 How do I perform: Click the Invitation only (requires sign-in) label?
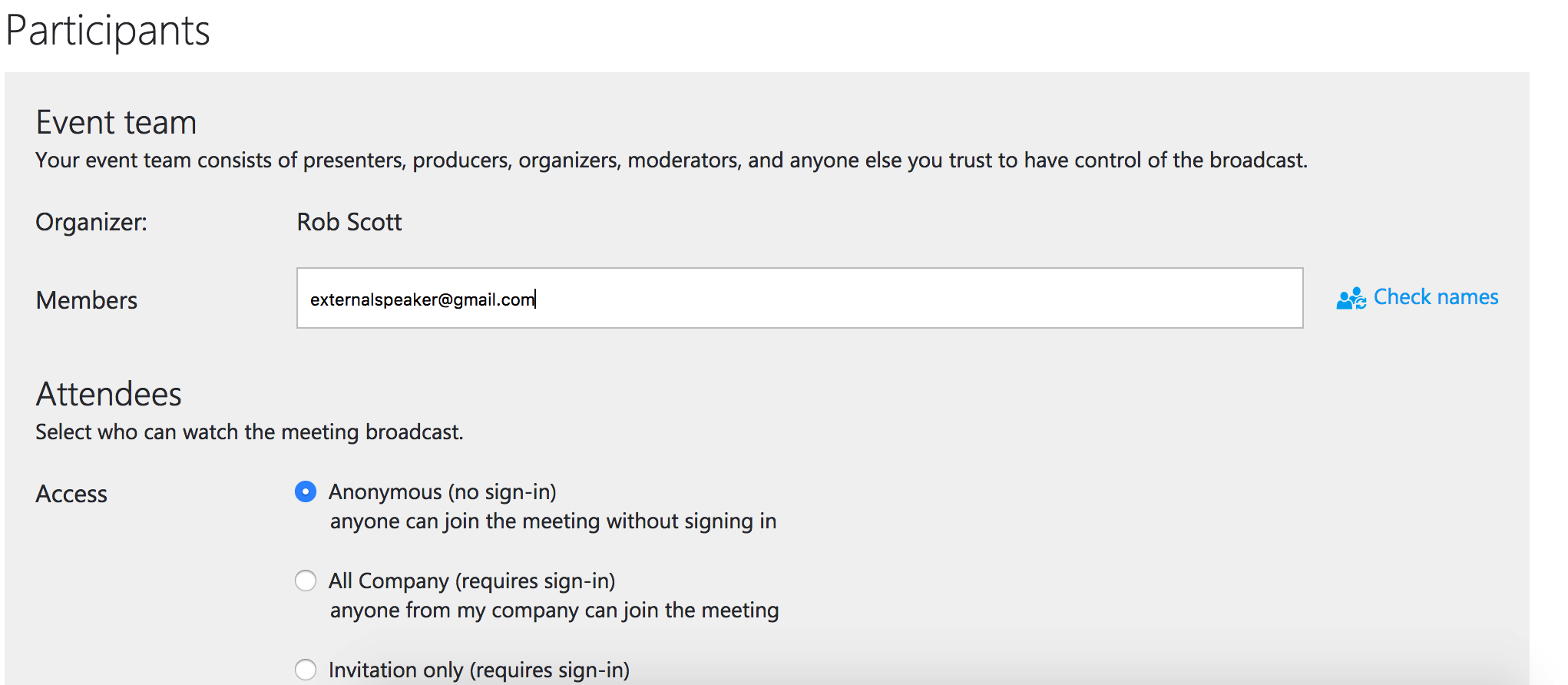(x=479, y=670)
